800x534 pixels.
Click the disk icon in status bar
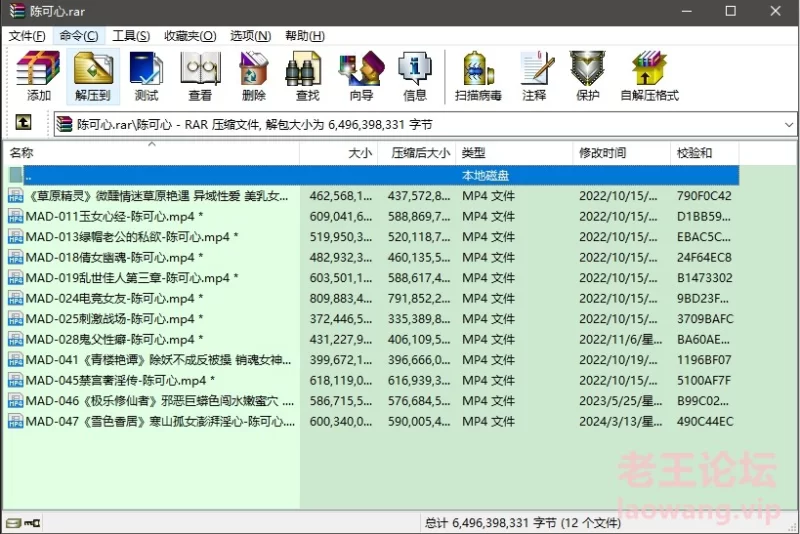tap(14, 523)
